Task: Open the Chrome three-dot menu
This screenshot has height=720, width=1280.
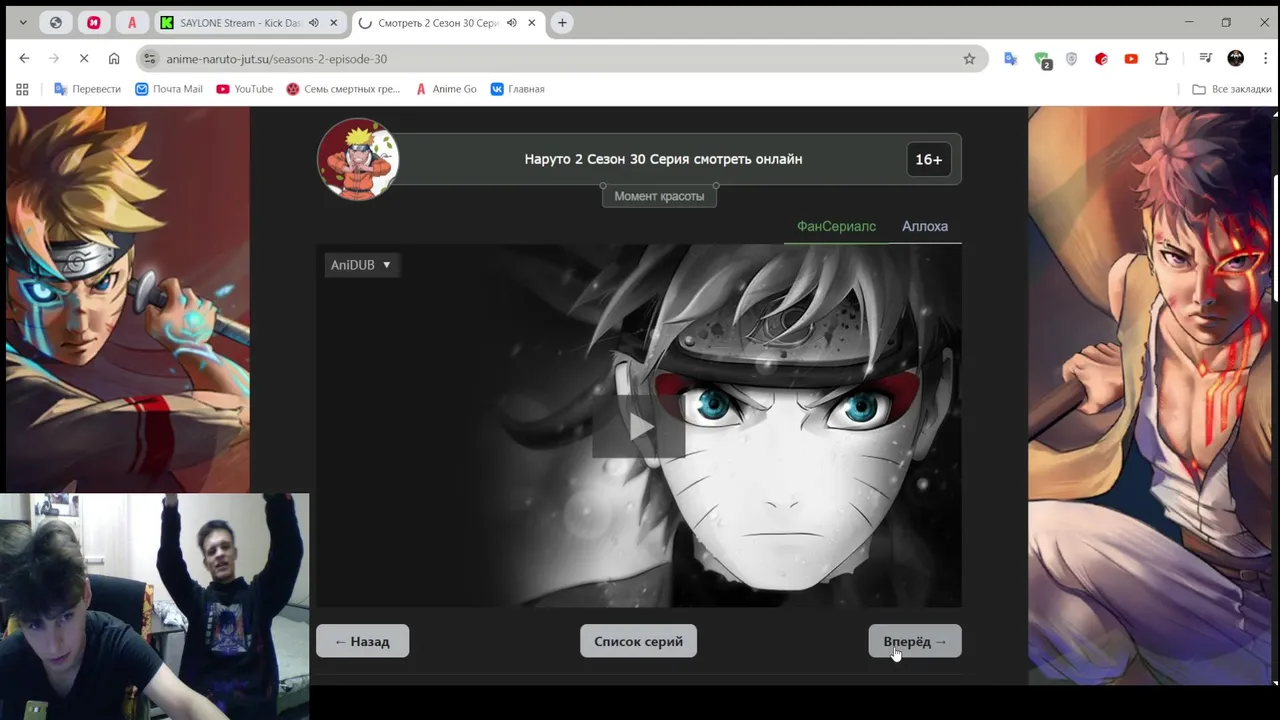Action: click(x=1265, y=59)
